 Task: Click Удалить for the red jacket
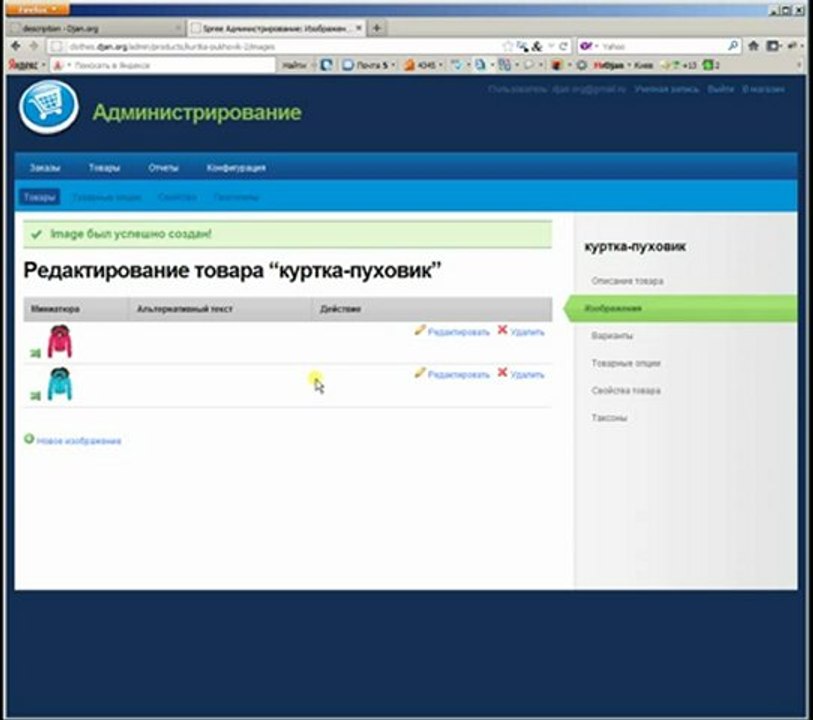click(x=527, y=332)
